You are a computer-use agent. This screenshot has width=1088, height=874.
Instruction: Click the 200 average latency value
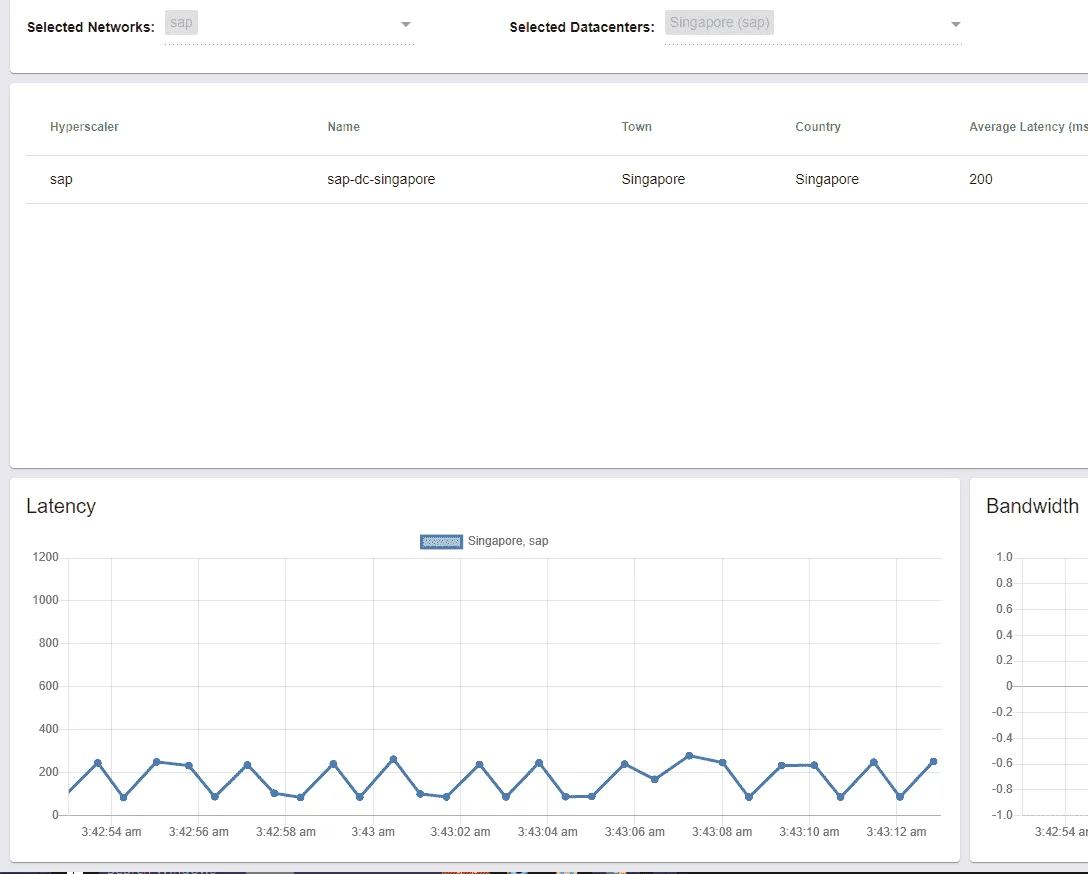pos(980,180)
